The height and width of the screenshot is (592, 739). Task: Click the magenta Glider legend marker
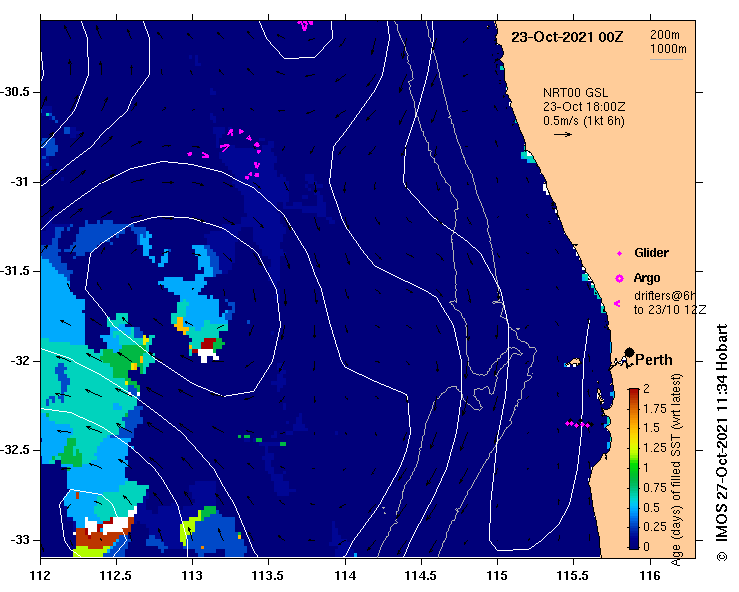pos(619,254)
